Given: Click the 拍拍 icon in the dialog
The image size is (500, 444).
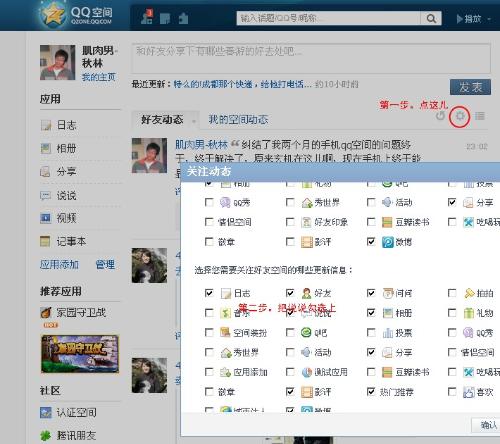Looking at the screenshot, I should tap(469, 293).
